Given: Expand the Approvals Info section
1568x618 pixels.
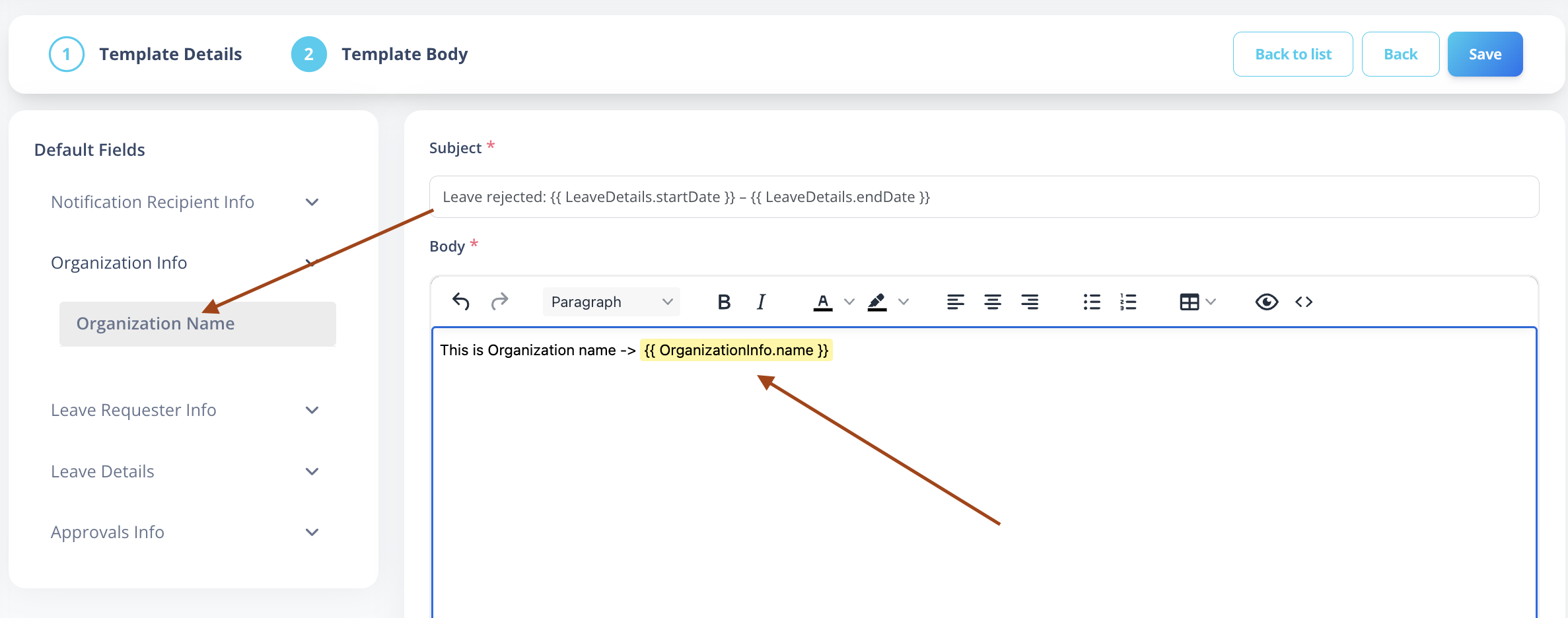Looking at the screenshot, I should pos(185,532).
